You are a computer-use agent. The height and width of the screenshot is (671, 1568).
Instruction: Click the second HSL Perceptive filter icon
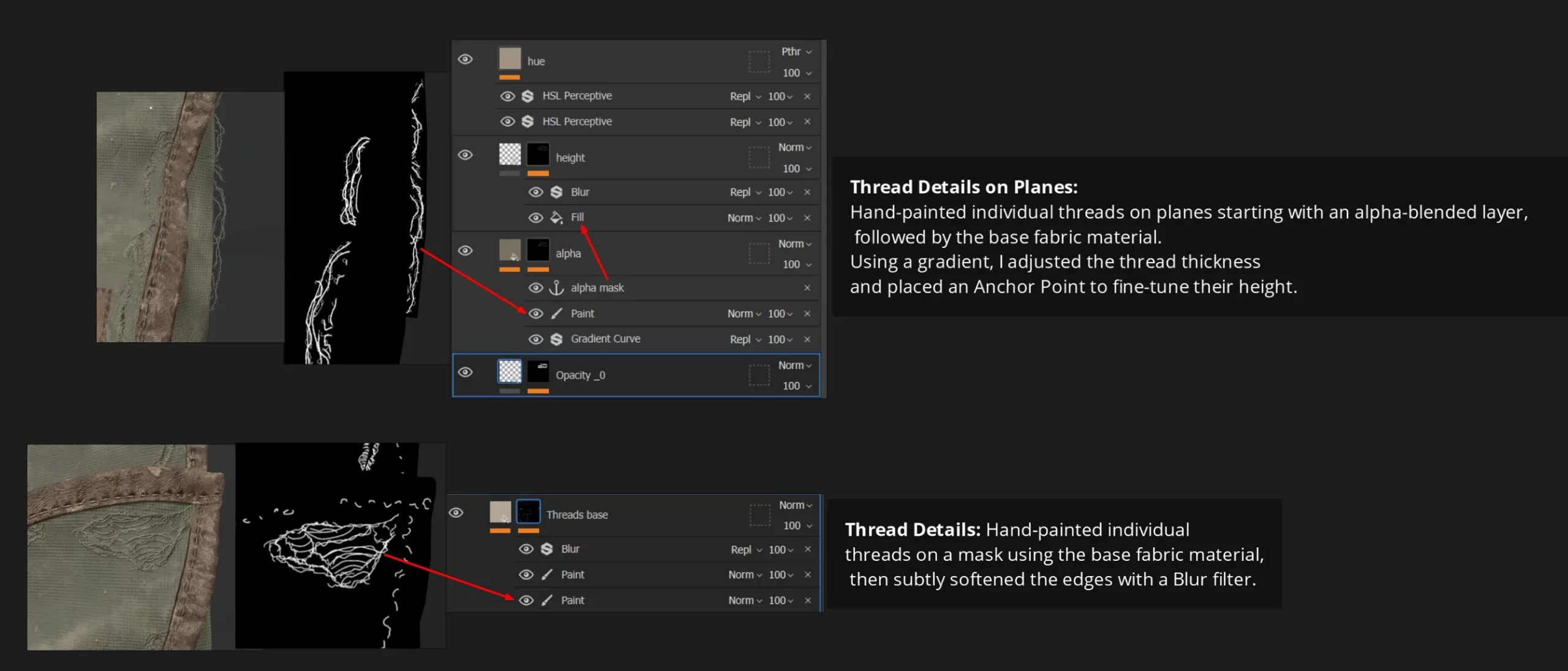(x=527, y=122)
